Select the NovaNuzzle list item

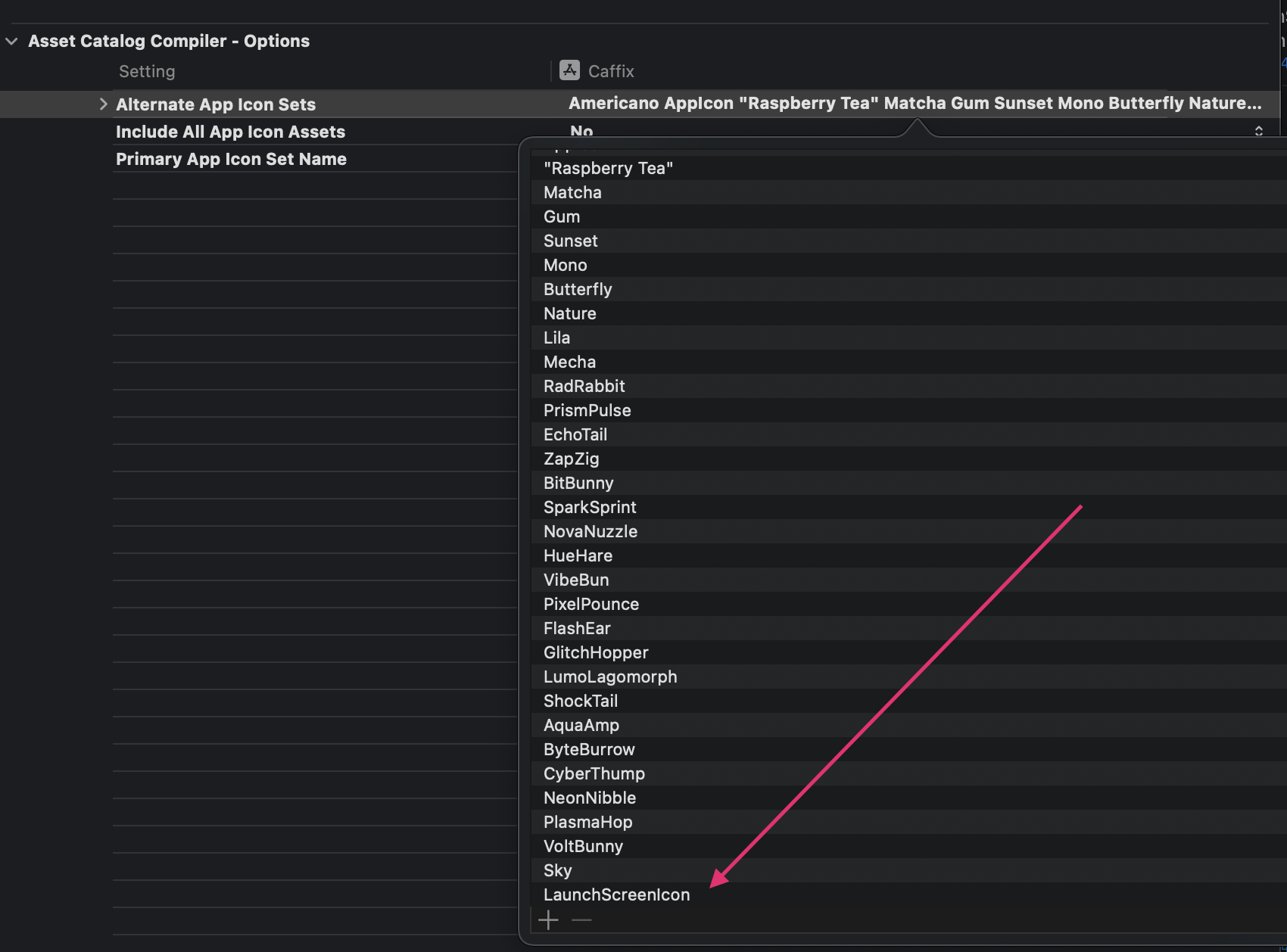(x=590, y=531)
